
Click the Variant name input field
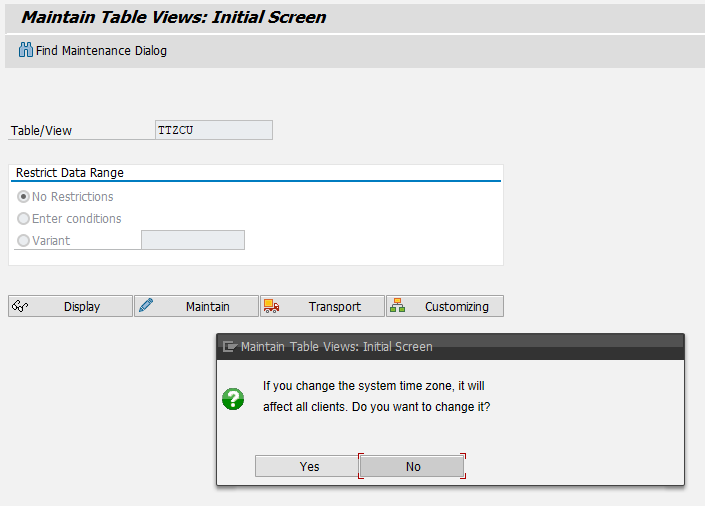click(x=193, y=240)
